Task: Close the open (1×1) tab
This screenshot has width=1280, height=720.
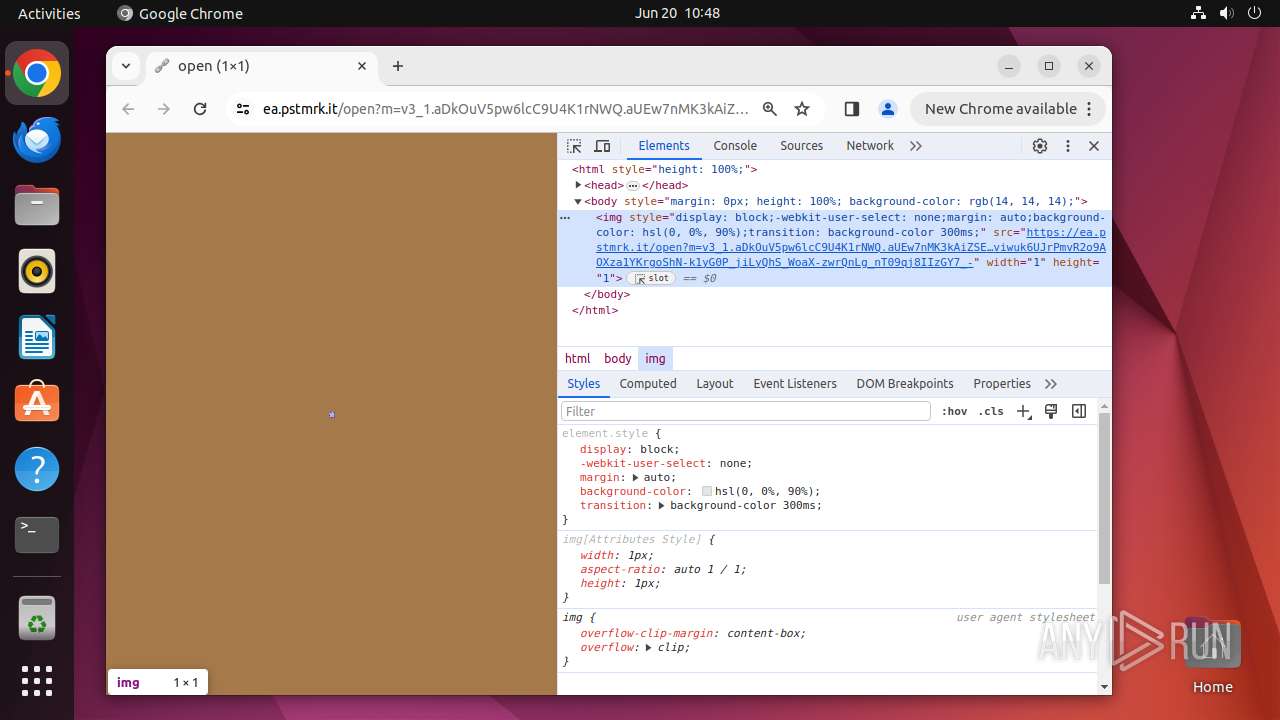Action: 362,66
